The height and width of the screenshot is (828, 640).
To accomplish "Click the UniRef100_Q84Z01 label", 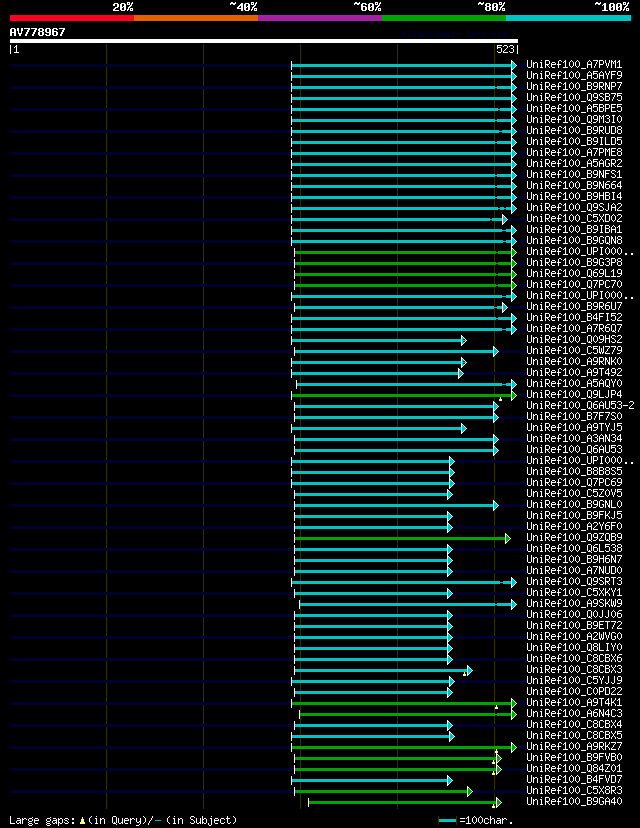I will coord(574,768).
